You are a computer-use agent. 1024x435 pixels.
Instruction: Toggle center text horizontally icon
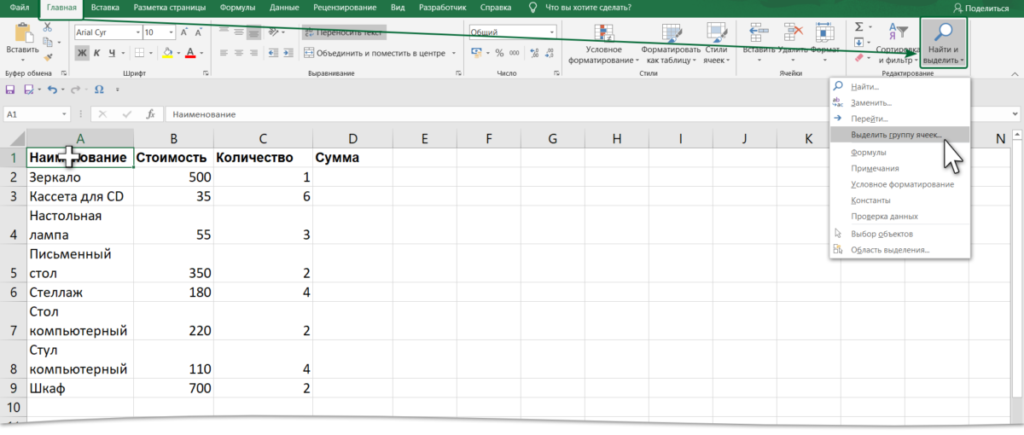tap(238, 53)
